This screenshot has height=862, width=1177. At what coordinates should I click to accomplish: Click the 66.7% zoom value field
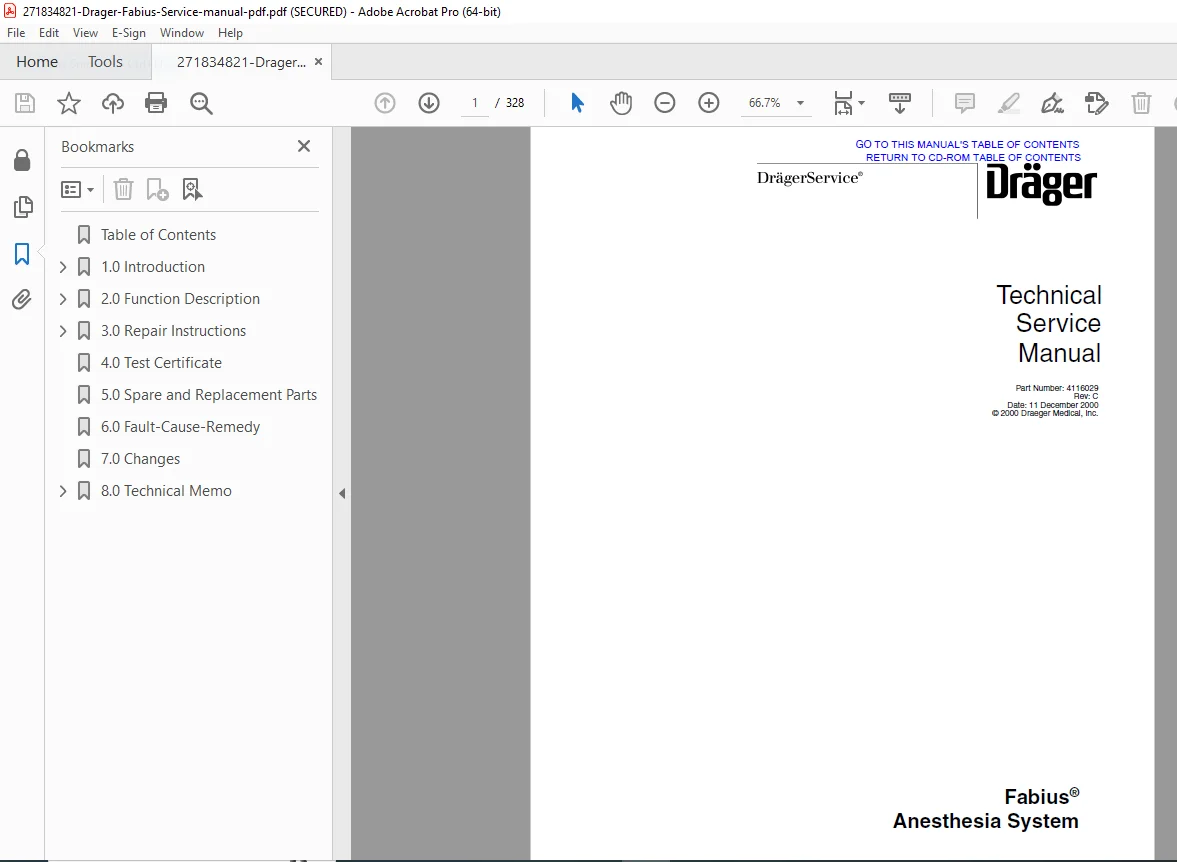pyautogui.click(x=764, y=103)
